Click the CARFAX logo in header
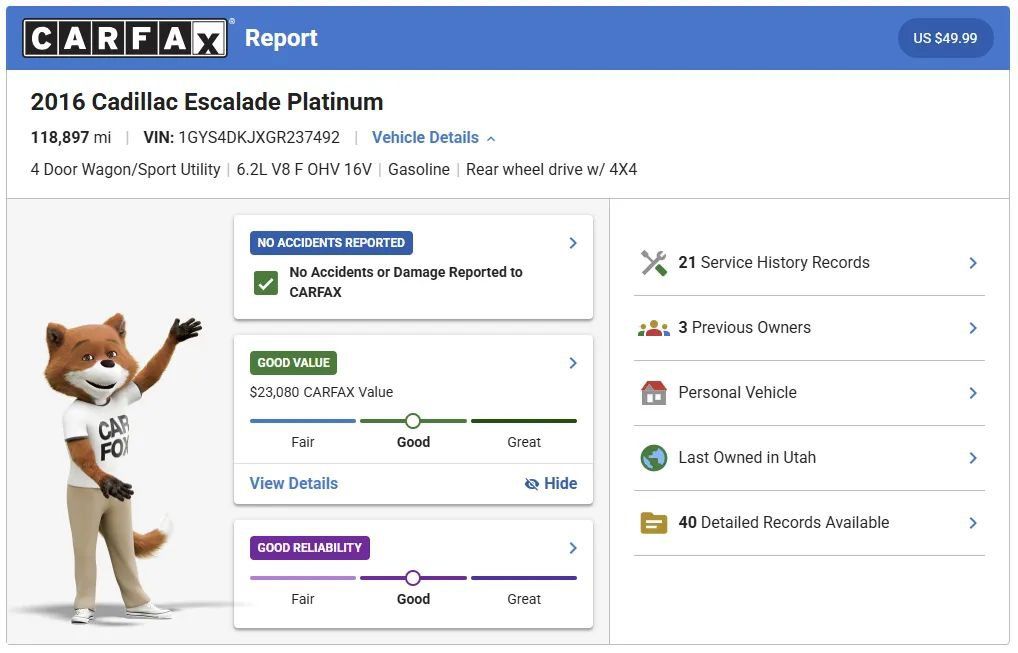 pyautogui.click(x=125, y=38)
